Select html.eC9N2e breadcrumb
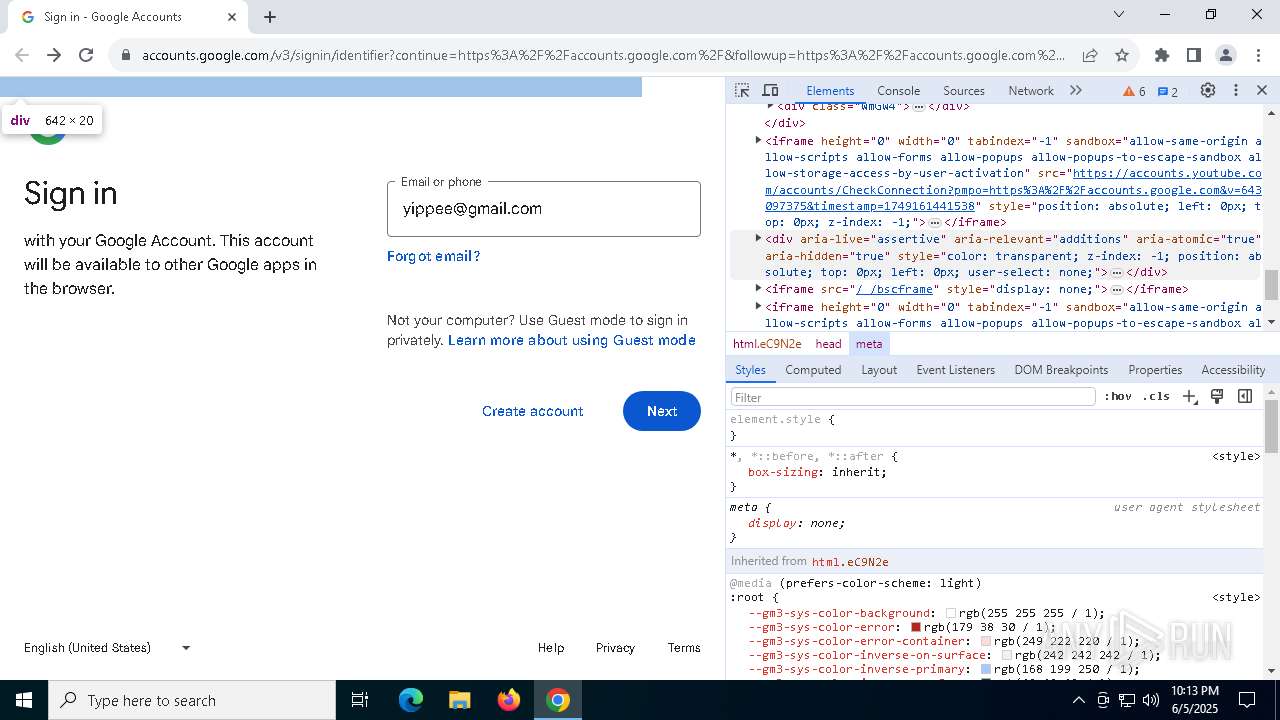1280x720 pixels. [x=767, y=344]
